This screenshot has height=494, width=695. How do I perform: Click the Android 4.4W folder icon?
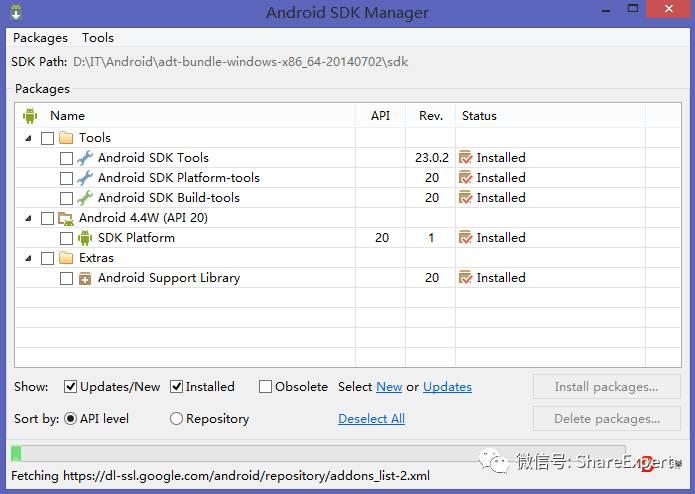coord(66,218)
